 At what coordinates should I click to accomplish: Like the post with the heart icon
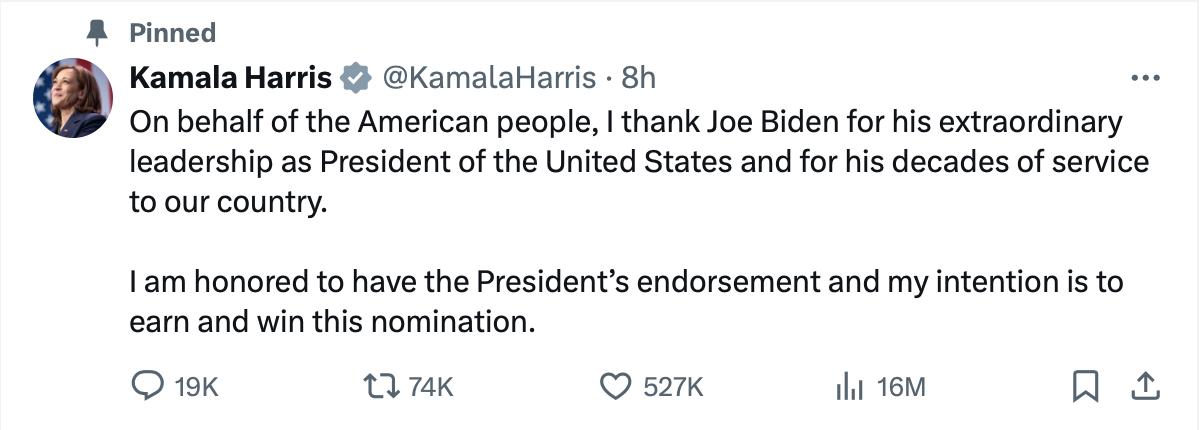[x=615, y=386]
